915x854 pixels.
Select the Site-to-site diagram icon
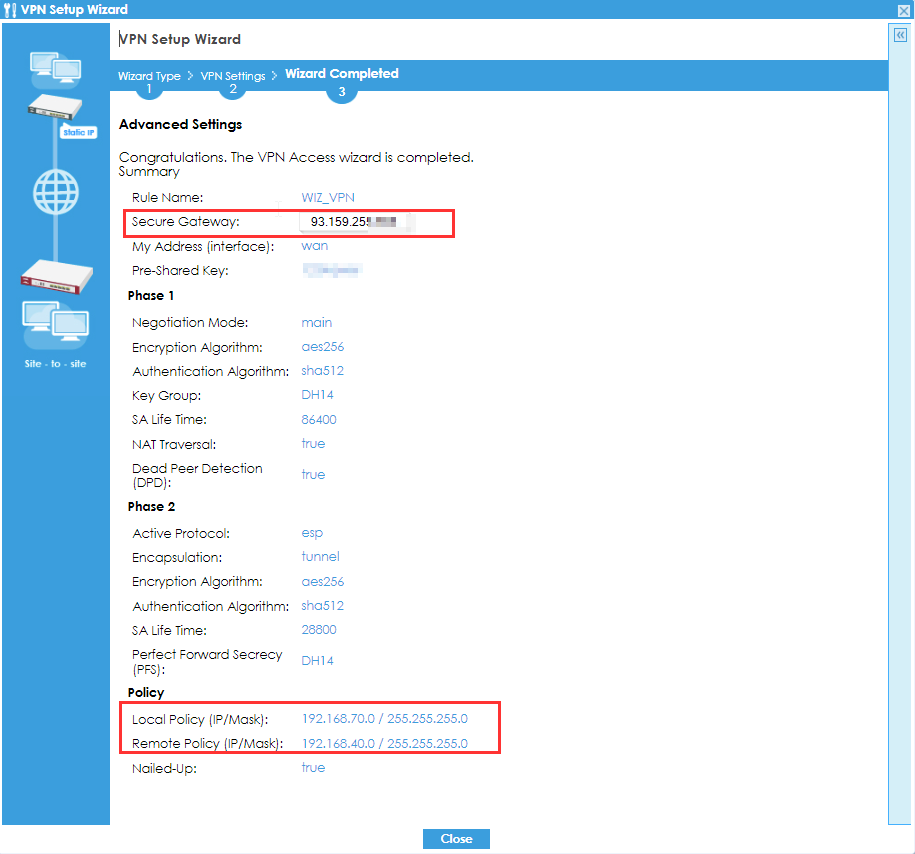pos(55,328)
